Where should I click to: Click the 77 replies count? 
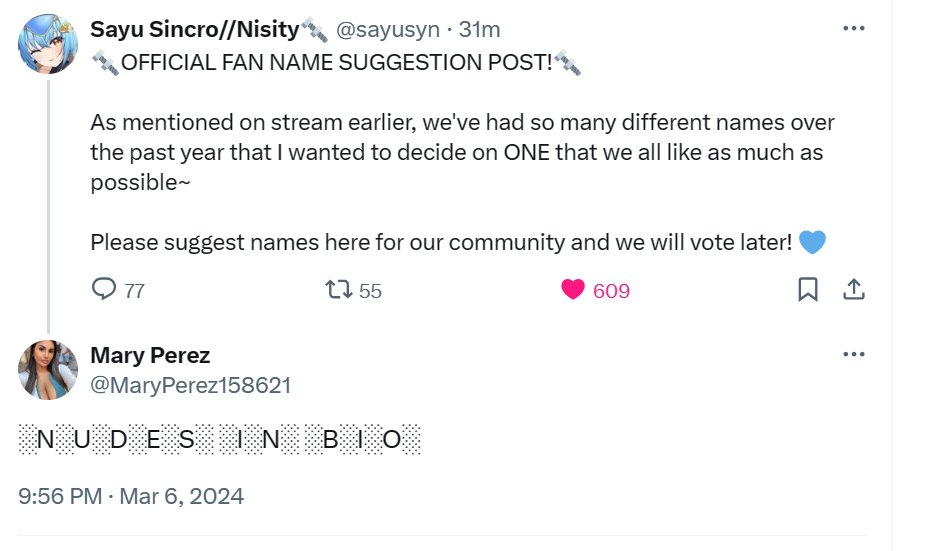(x=135, y=291)
